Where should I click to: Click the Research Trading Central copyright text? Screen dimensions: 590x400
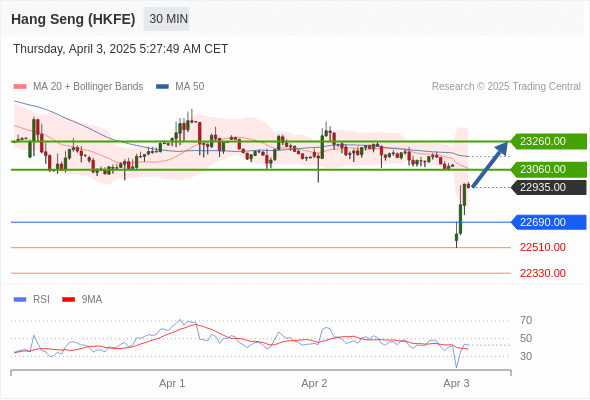pos(506,87)
